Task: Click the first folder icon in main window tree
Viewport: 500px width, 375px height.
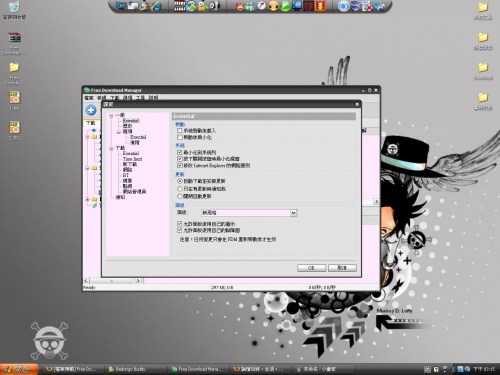Action: (x=94, y=137)
